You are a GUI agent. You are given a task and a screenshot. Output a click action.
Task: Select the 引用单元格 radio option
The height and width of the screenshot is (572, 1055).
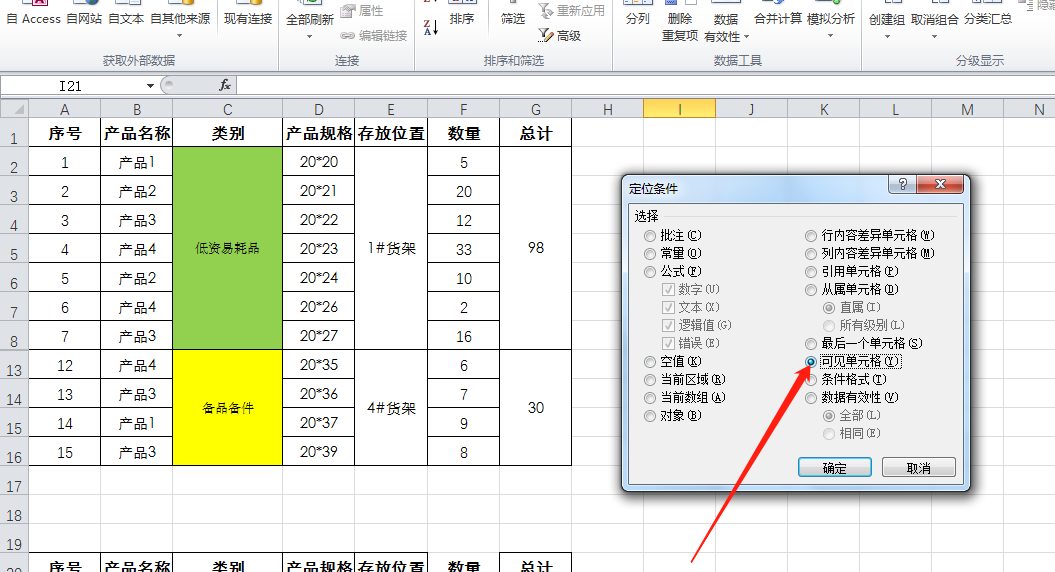click(x=811, y=272)
